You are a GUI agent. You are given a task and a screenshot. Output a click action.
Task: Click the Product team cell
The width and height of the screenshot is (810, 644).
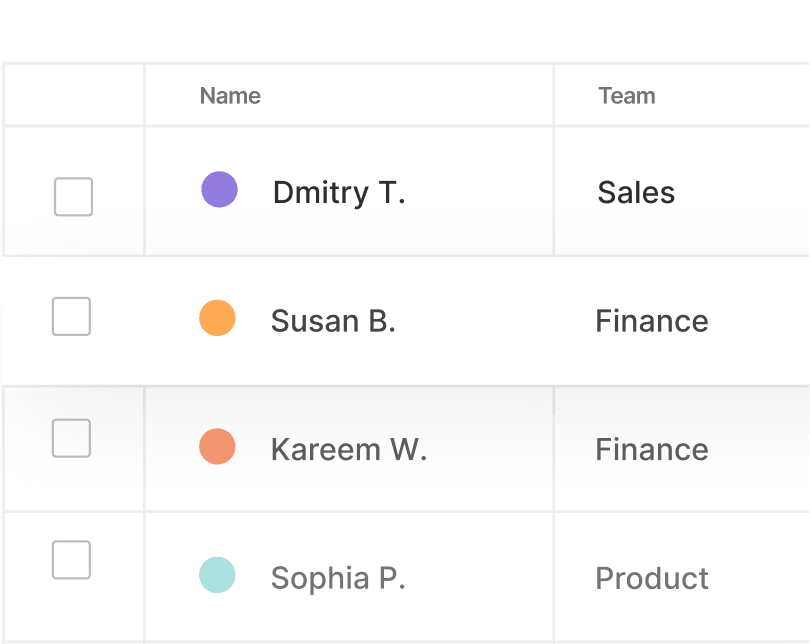point(652,578)
